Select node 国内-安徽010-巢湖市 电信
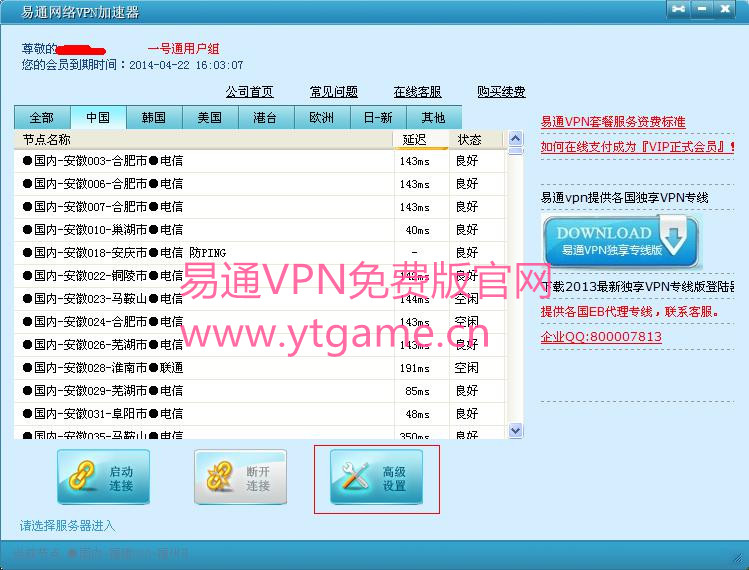The width and height of the screenshot is (749, 570). (259, 230)
